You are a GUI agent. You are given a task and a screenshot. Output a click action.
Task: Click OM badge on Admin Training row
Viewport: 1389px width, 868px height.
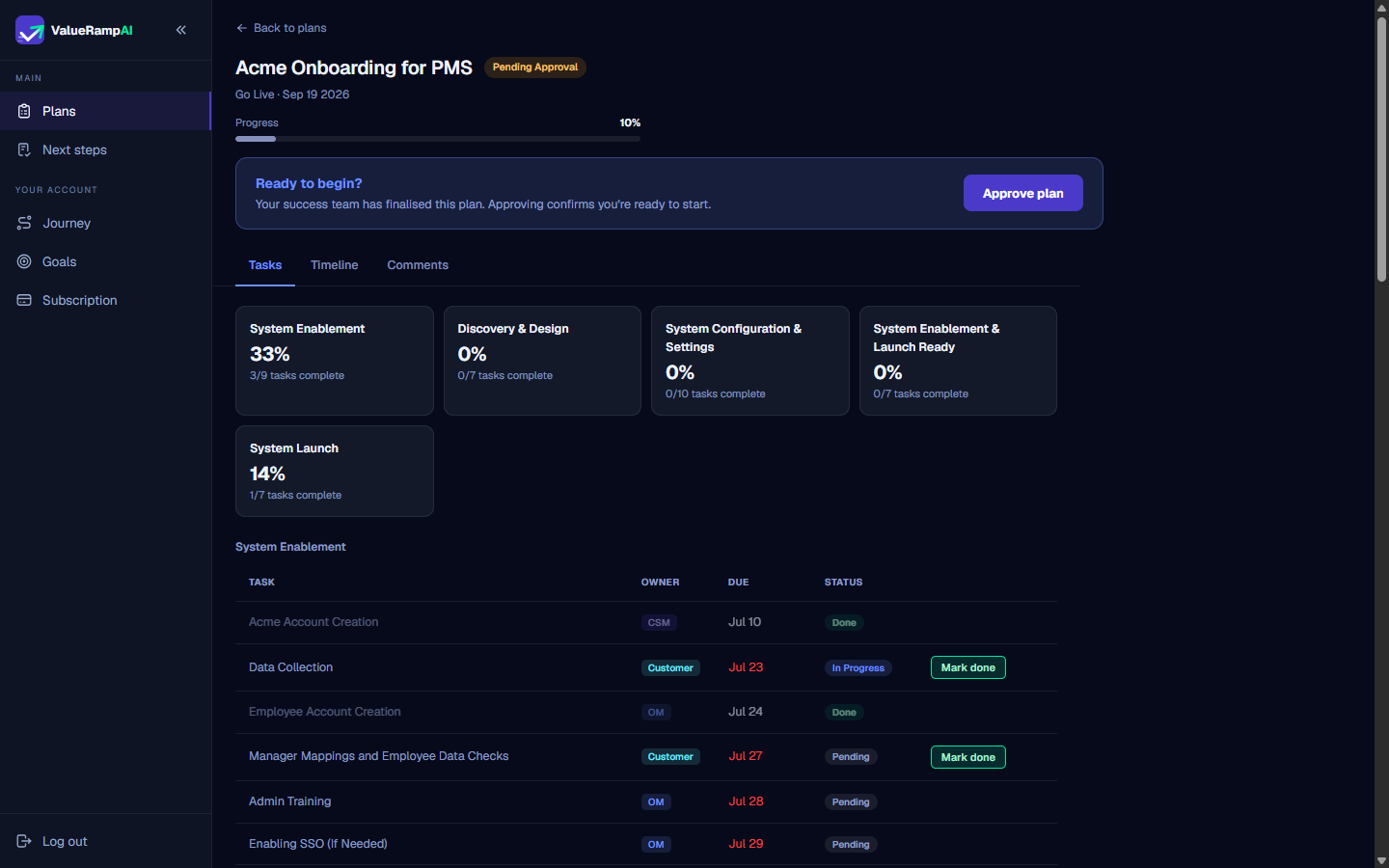click(x=656, y=802)
